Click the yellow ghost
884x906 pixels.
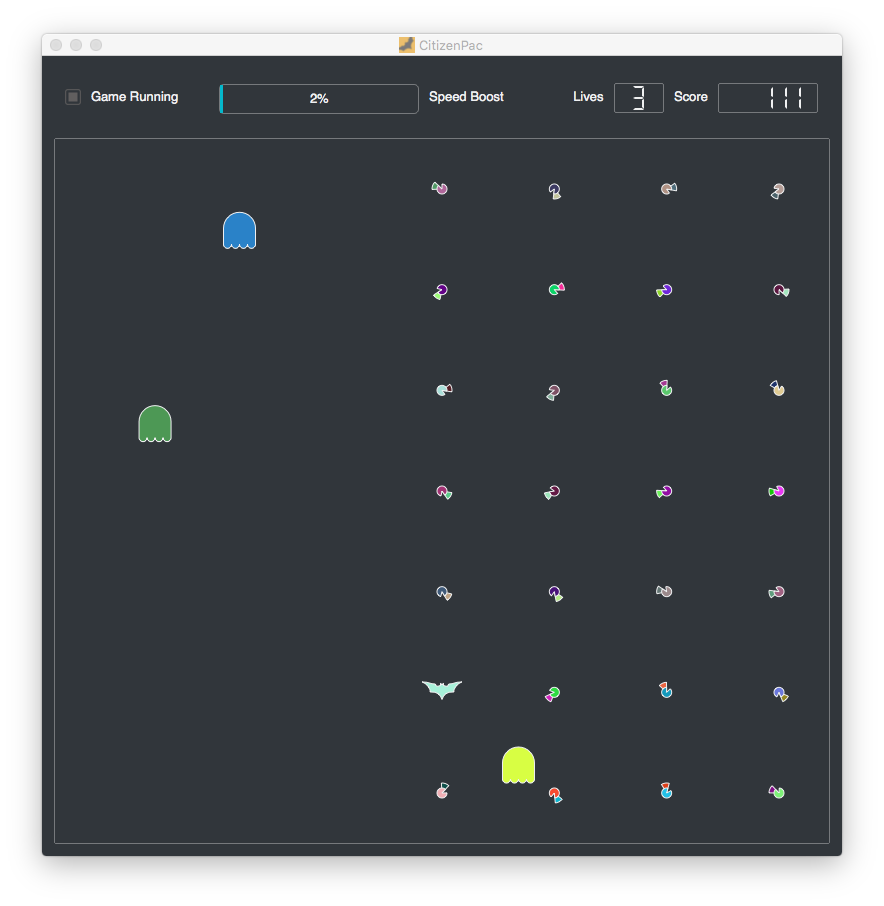click(x=518, y=765)
